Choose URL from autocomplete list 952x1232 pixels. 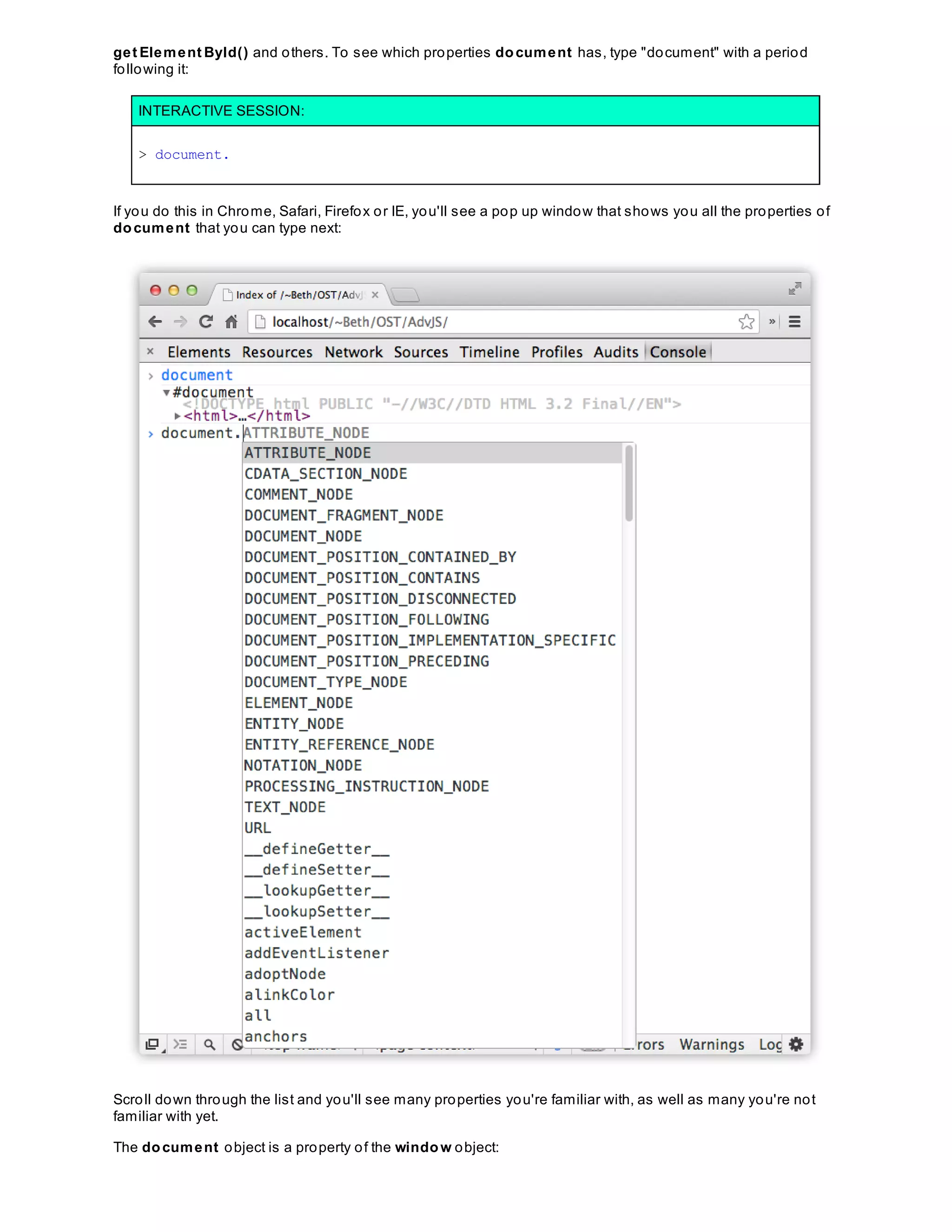(x=433, y=828)
